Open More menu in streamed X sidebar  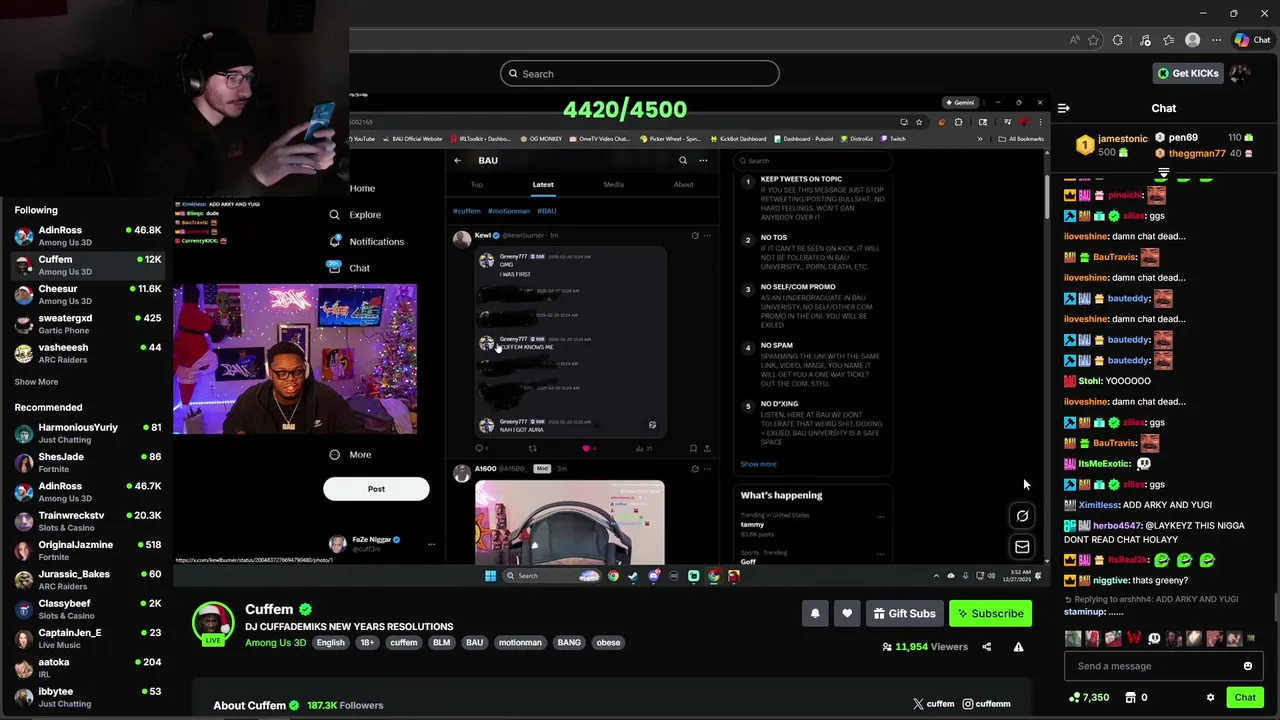pyautogui.click(x=352, y=454)
